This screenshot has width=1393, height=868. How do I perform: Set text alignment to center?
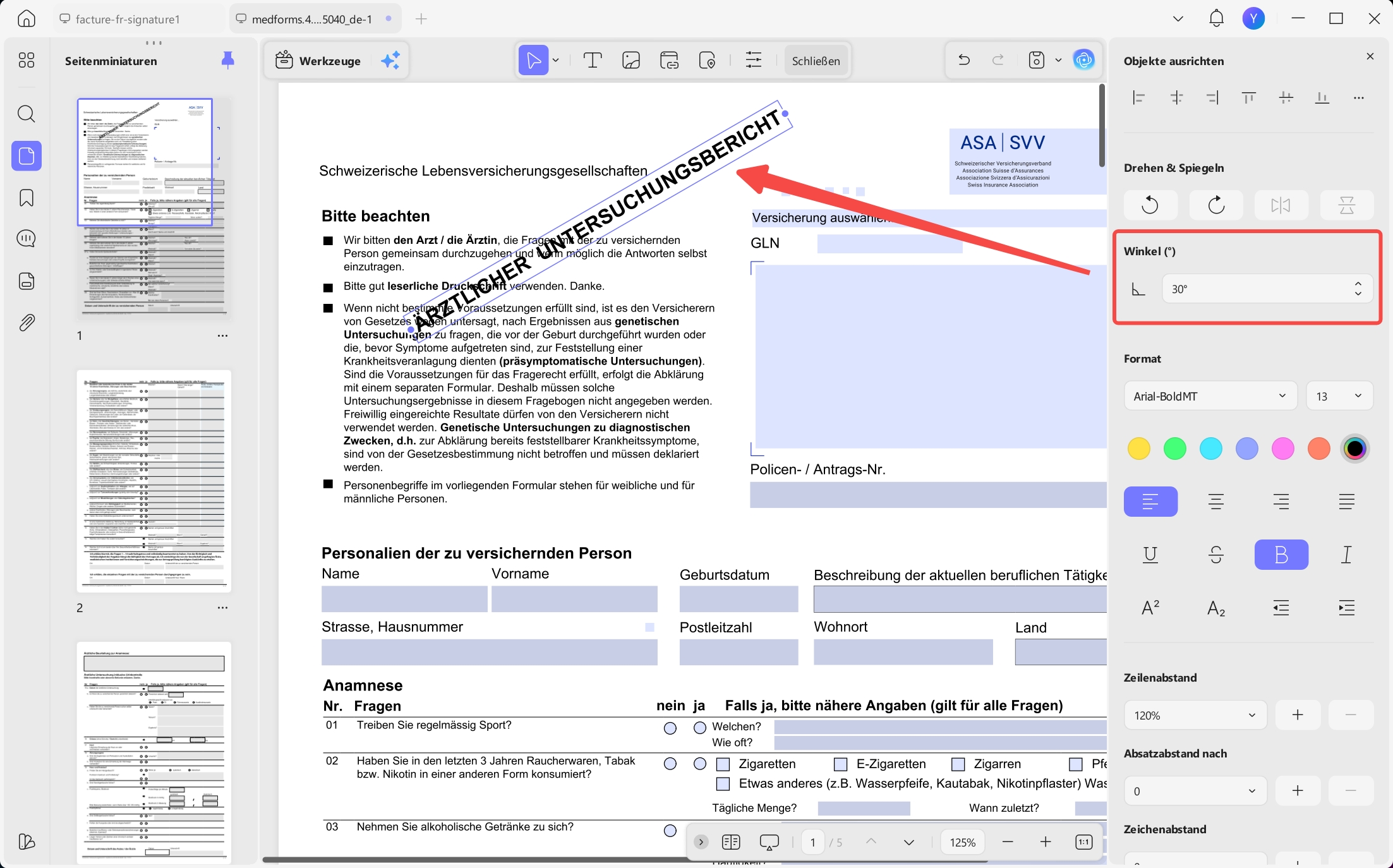[1216, 502]
